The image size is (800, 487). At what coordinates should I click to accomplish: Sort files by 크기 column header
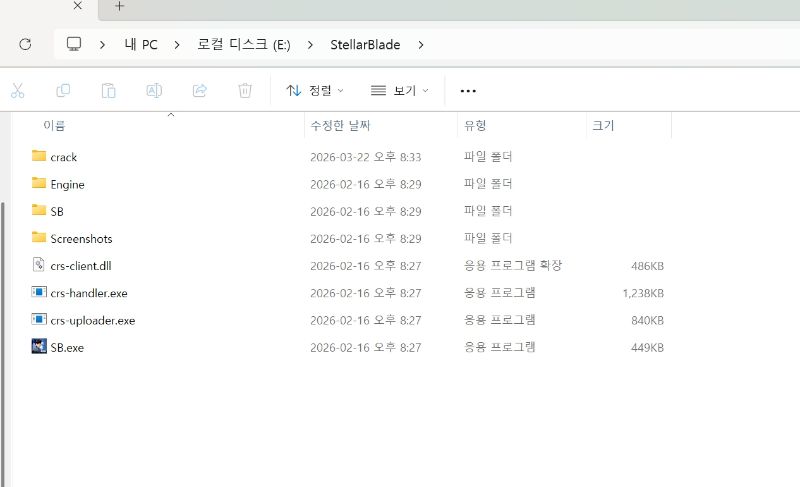603,125
